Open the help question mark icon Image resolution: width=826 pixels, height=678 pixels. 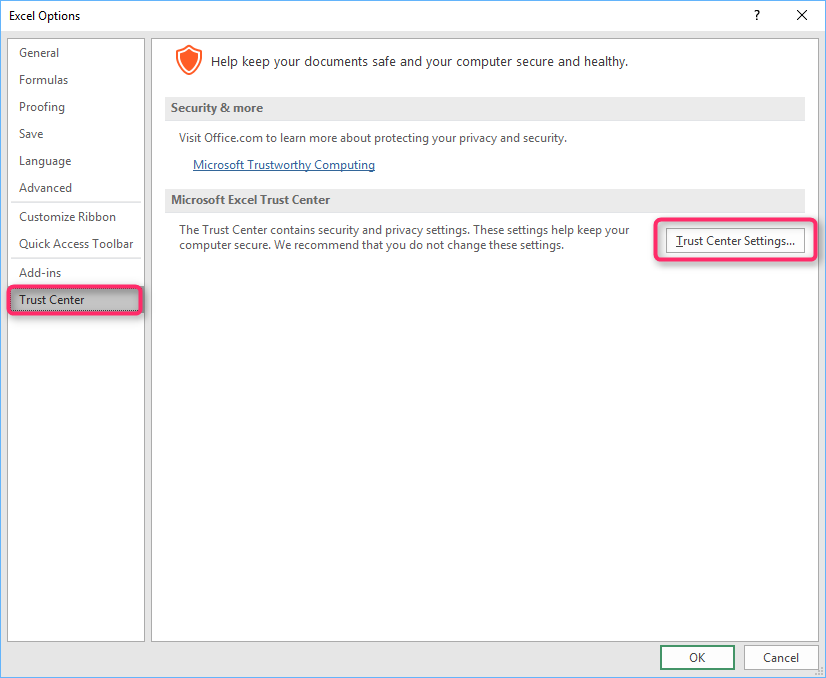click(757, 15)
